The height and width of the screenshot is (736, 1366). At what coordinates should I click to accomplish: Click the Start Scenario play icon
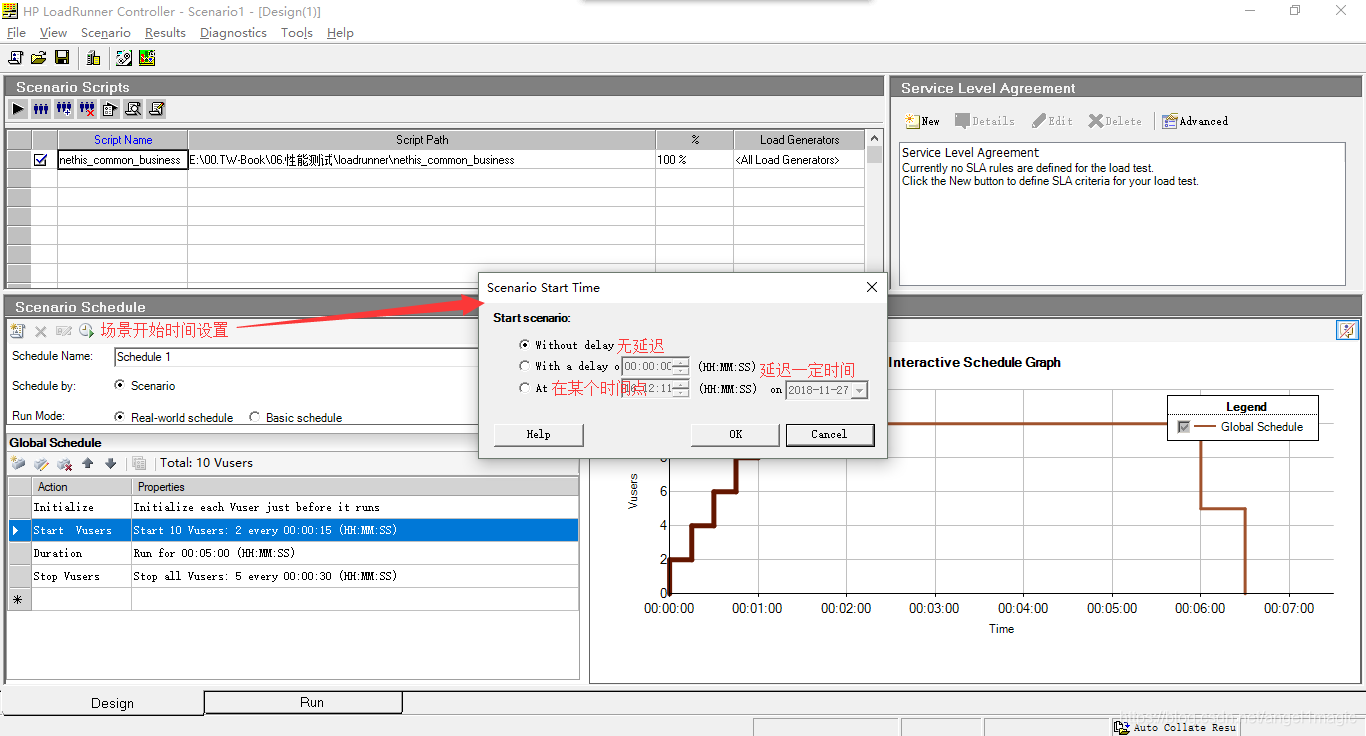click(x=18, y=109)
